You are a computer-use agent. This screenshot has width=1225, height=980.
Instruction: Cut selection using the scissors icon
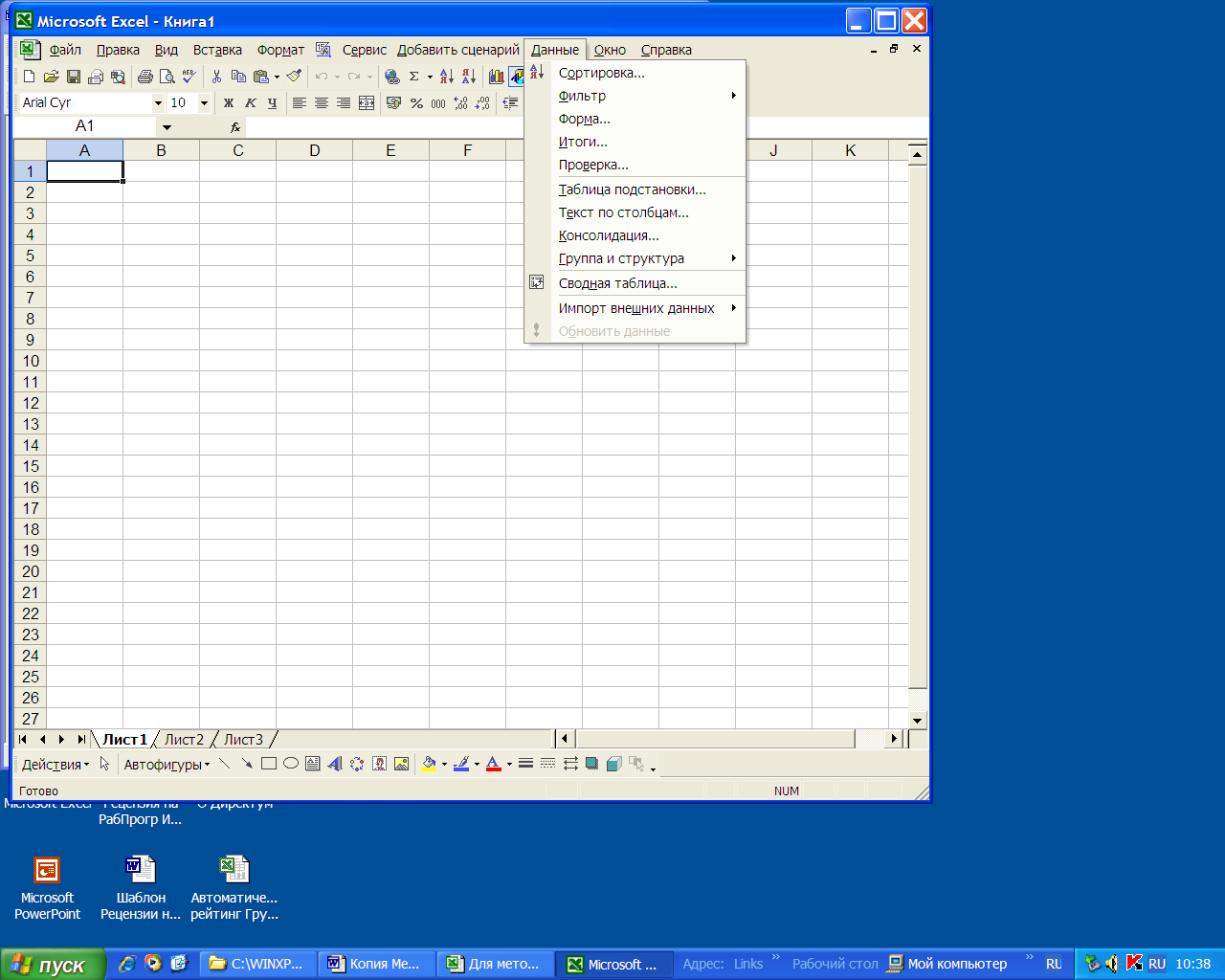(217, 77)
